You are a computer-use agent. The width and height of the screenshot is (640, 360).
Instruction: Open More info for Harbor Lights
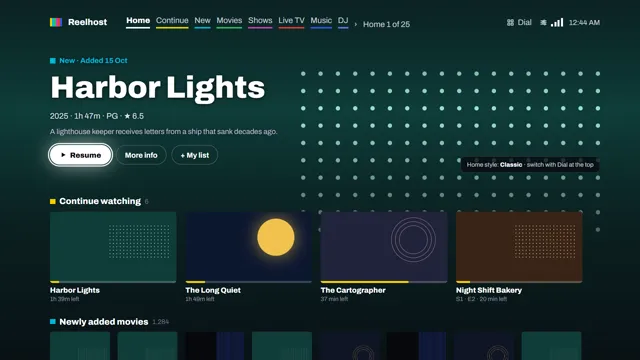[x=141, y=155]
